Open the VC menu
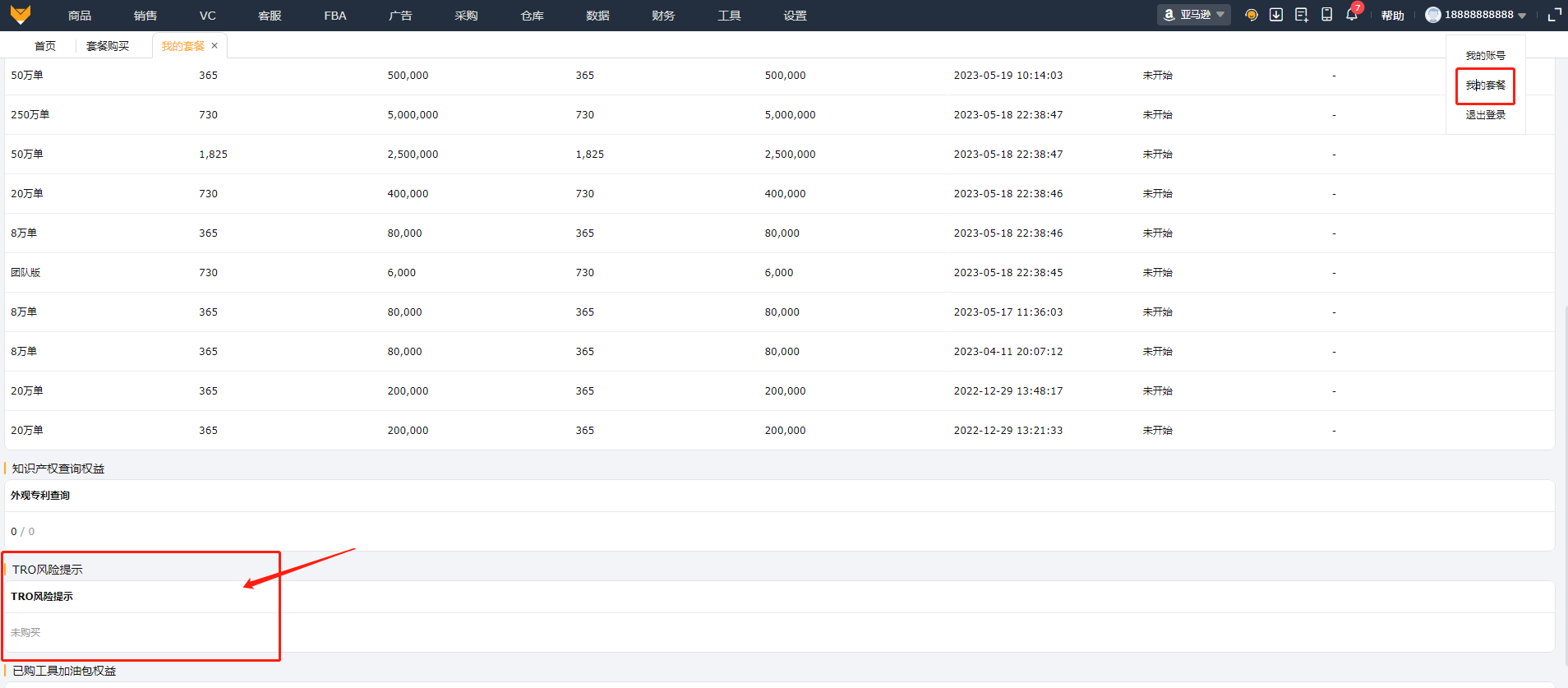 (x=208, y=16)
